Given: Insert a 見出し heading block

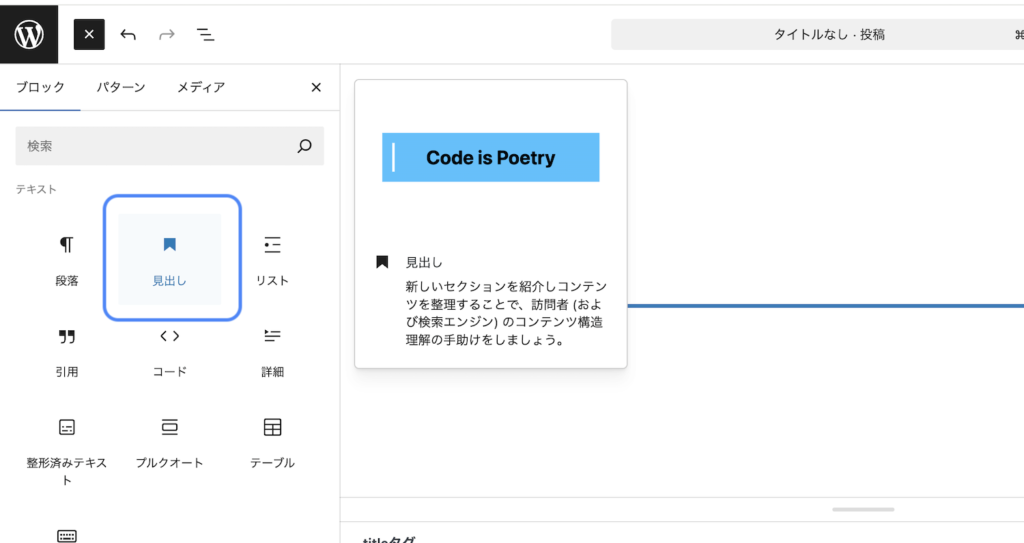Looking at the screenshot, I should pyautogui.click(x=170, y=259).
